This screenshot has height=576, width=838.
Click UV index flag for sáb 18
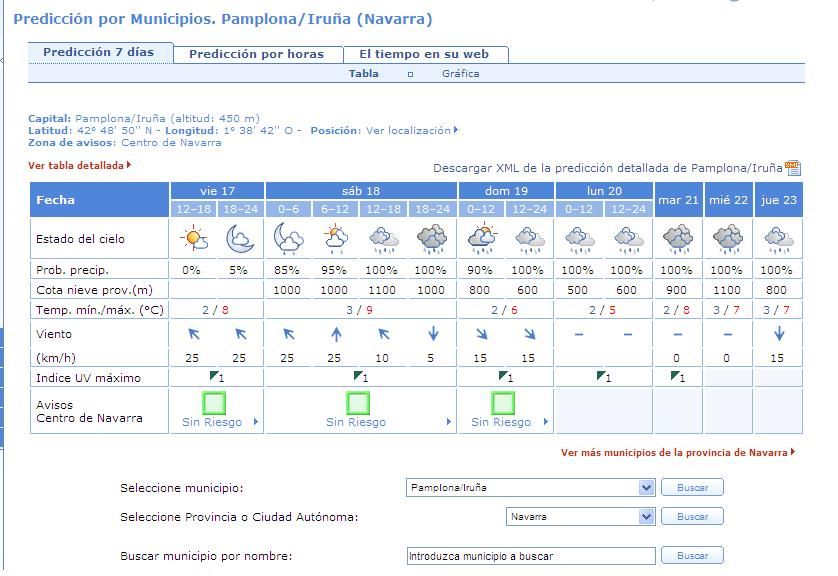[x=361, y=377]
